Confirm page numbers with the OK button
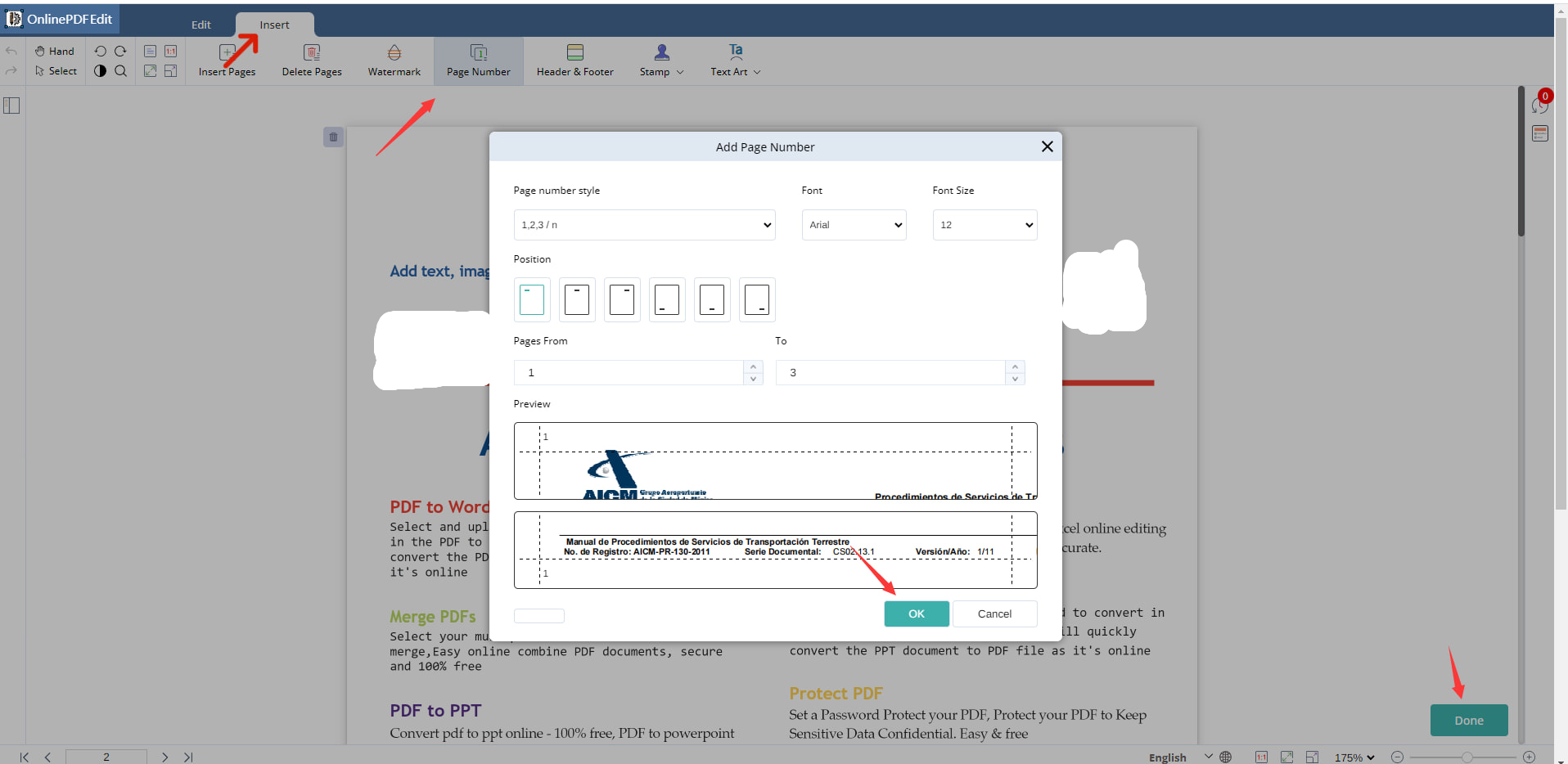The image size is (1568, 764). [916, 613]
